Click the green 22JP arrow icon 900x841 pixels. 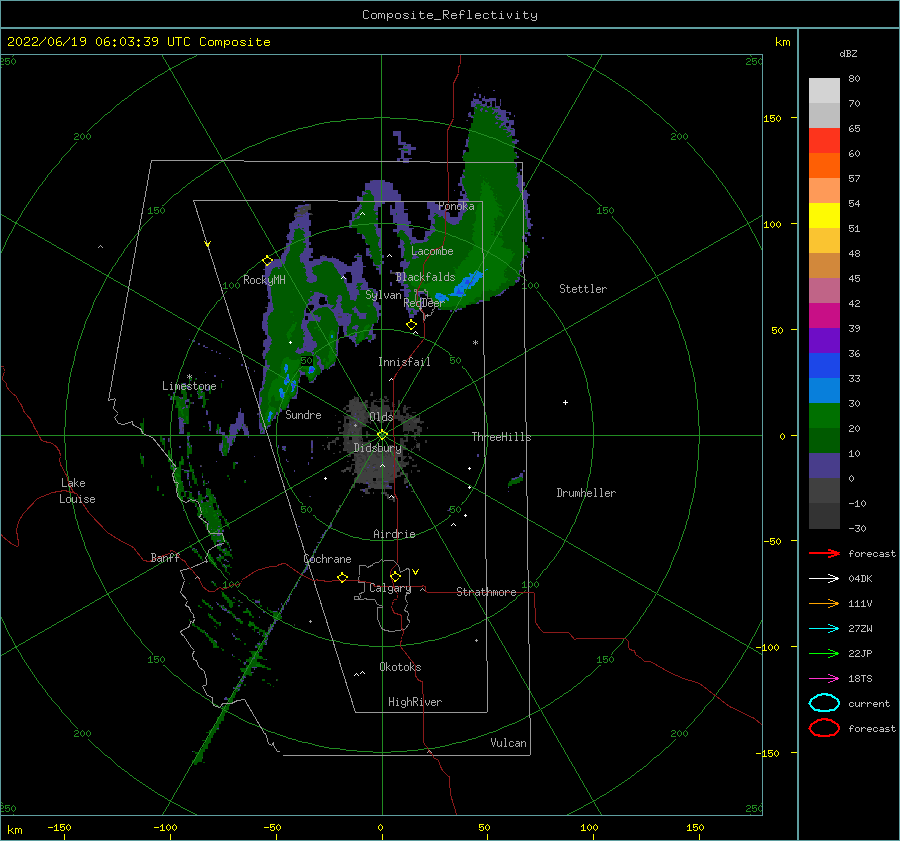(x=824, y=653)
